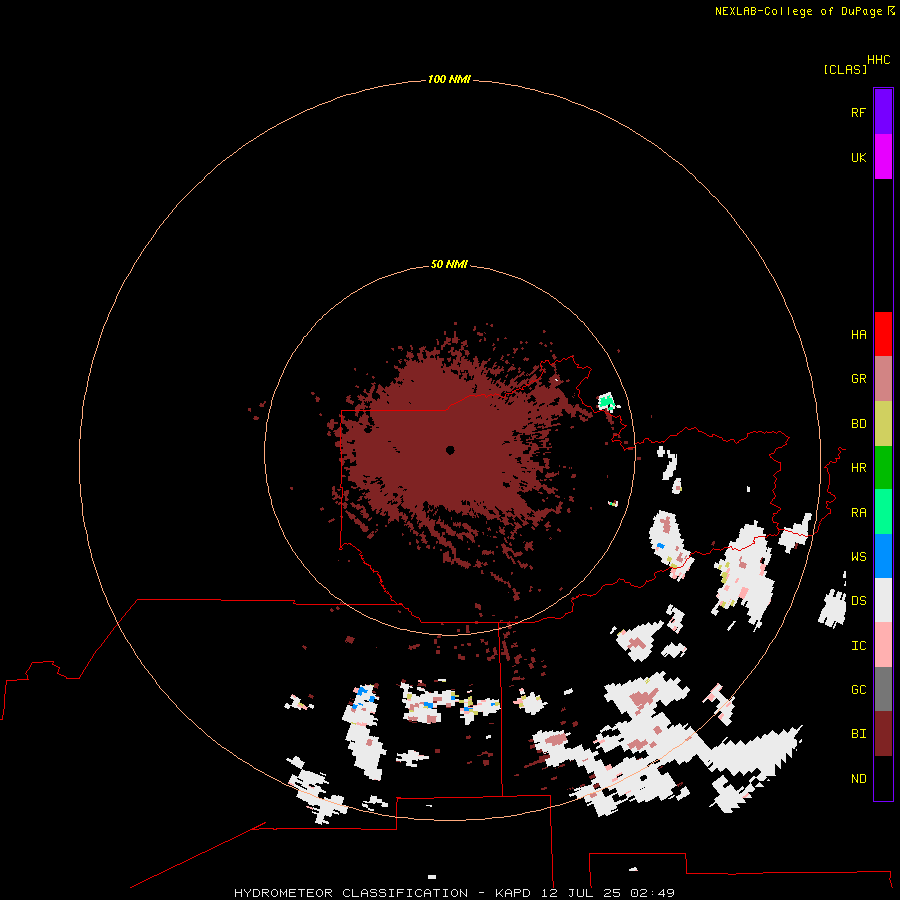Click the HR legend label

click(x=858, y=468)
